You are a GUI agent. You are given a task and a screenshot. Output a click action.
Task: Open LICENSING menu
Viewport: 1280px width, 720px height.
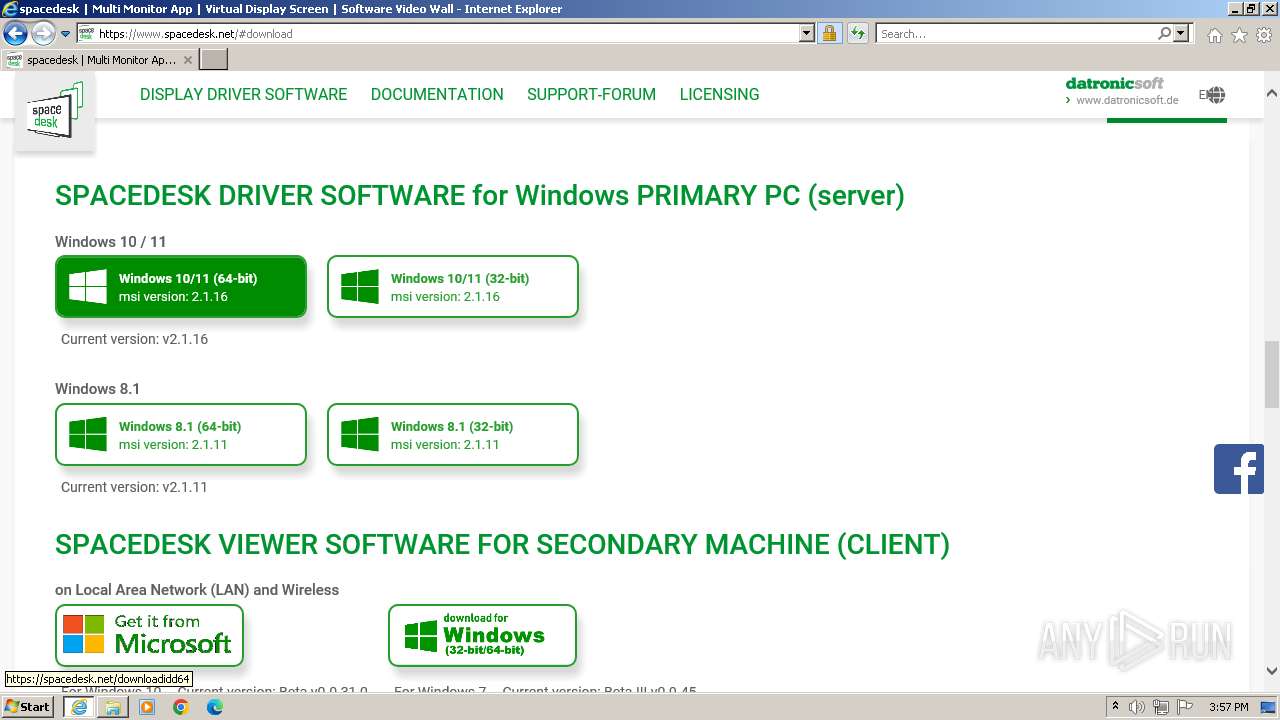coord(719,94)
